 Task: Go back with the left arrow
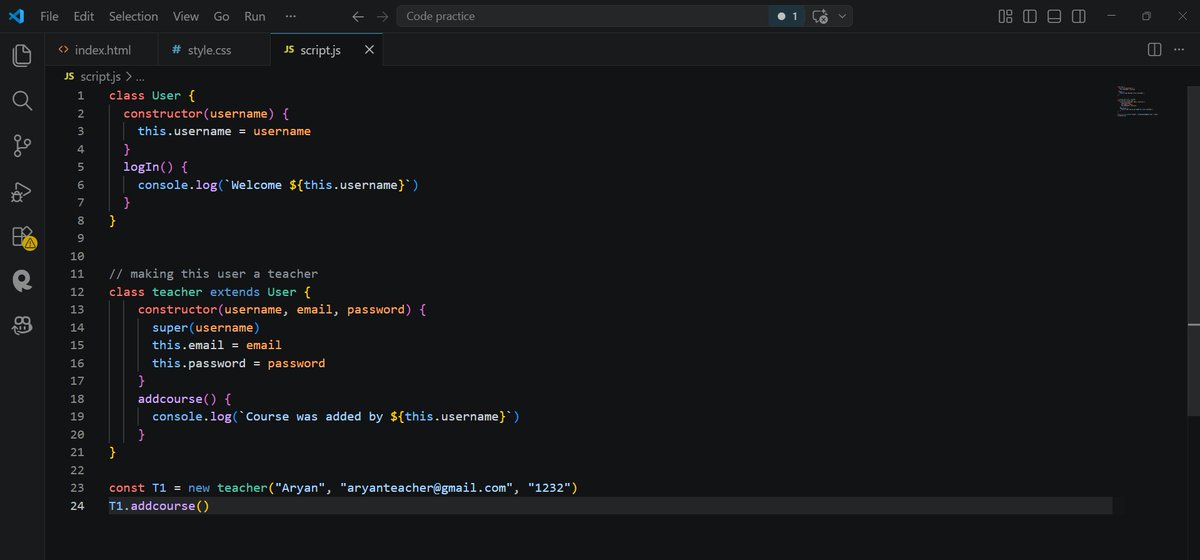[358, 16]
